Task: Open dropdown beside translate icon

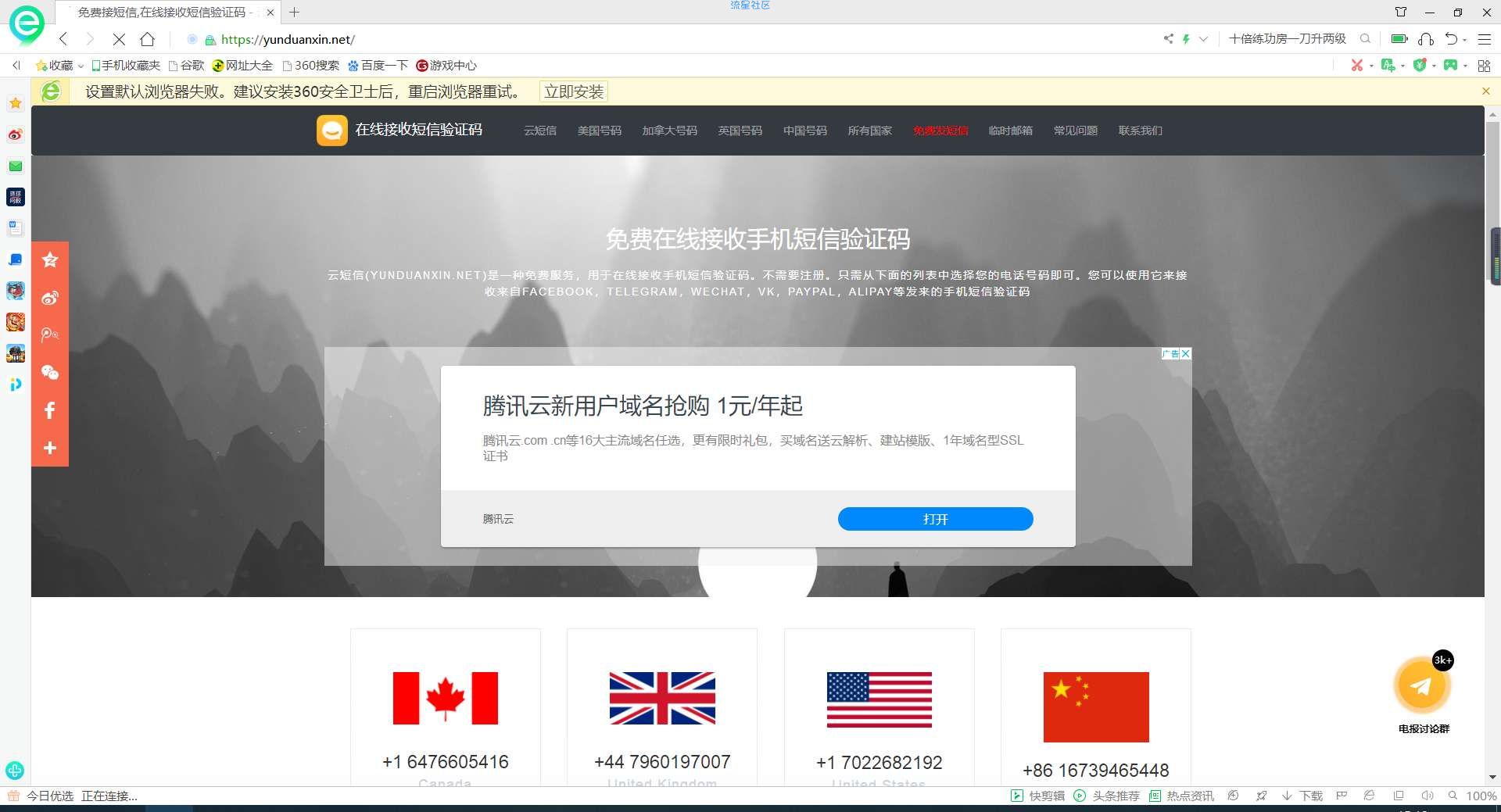Action: [x=1402, y=66]
